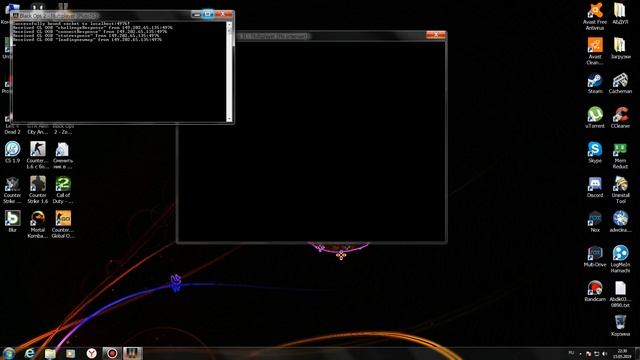Open the Загрузки folder on the desktop
The width and height of the screenshot is (640, 360).
pyautogui.click(x=620, y=48)
